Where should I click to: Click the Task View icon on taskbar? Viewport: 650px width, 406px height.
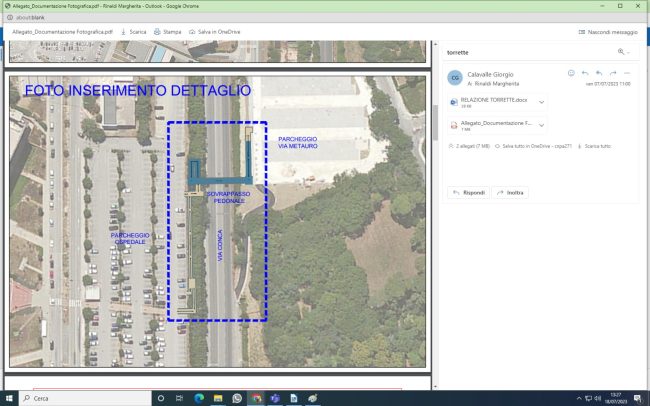pos(180,398)
